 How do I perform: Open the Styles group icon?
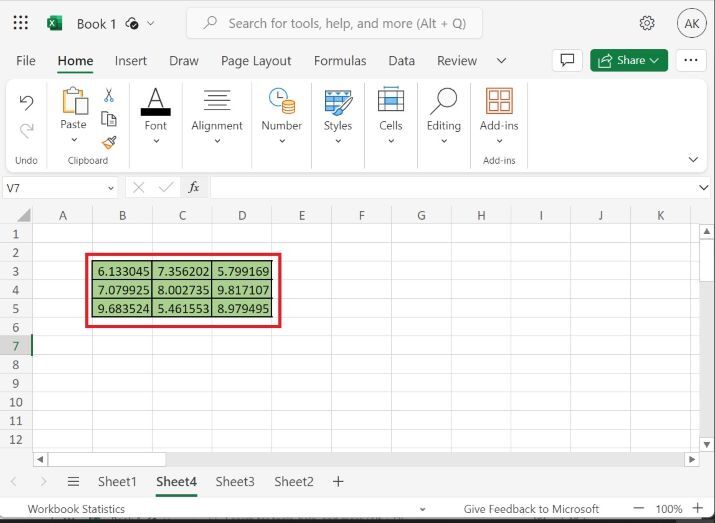tap(338, 102)
